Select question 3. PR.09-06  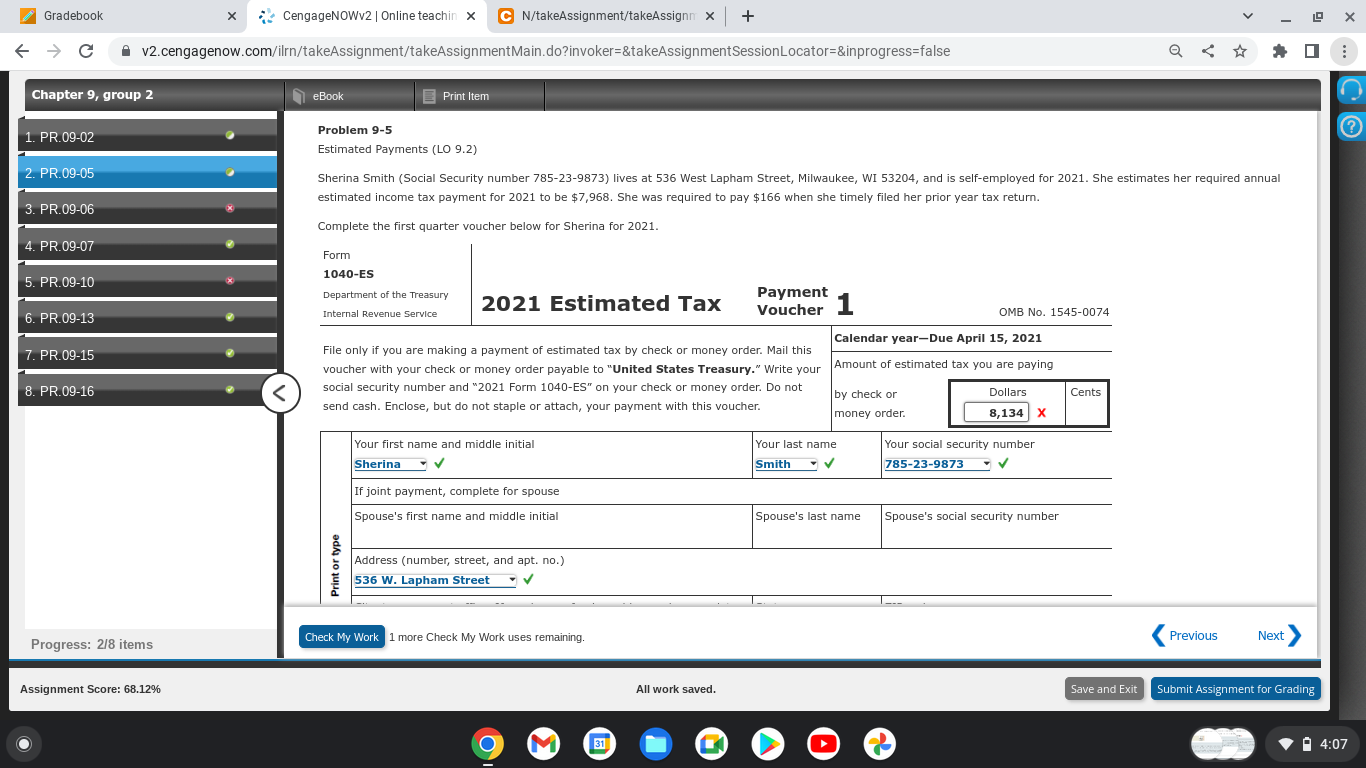tap(147, 209)
